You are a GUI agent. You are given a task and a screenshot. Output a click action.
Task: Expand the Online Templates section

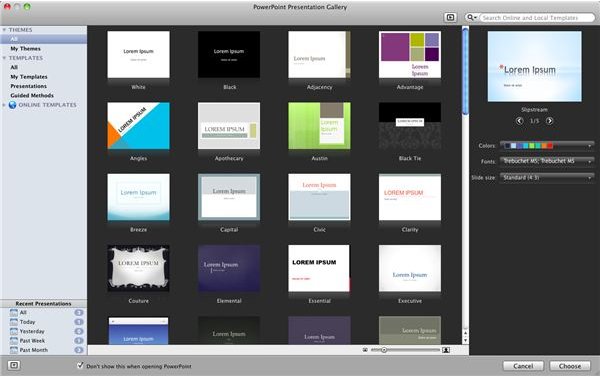[4, 105]
